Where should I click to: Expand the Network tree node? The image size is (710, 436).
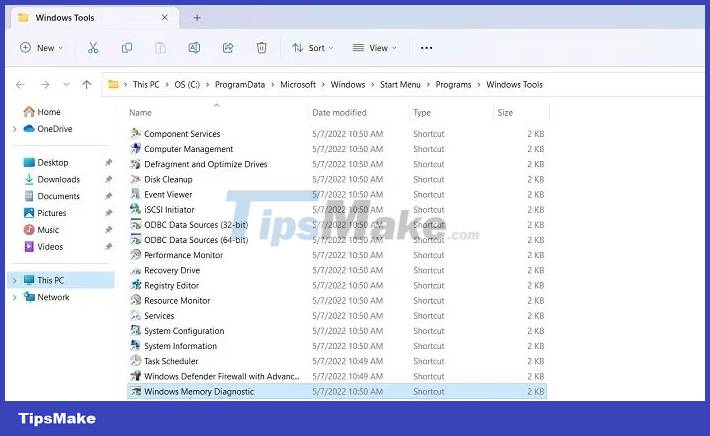coord(14,297)
